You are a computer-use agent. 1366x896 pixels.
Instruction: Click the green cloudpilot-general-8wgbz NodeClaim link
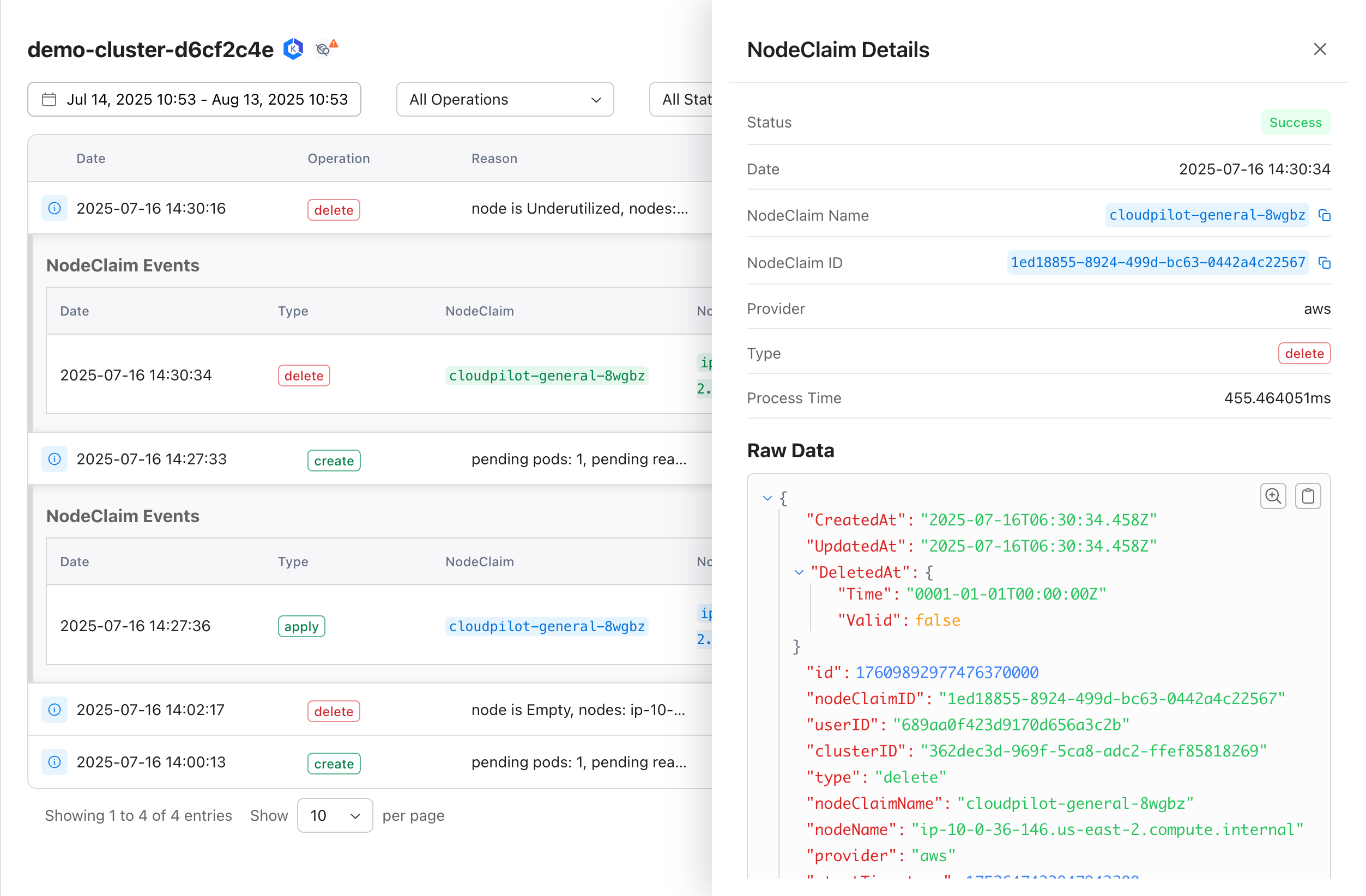pos(546,376)
